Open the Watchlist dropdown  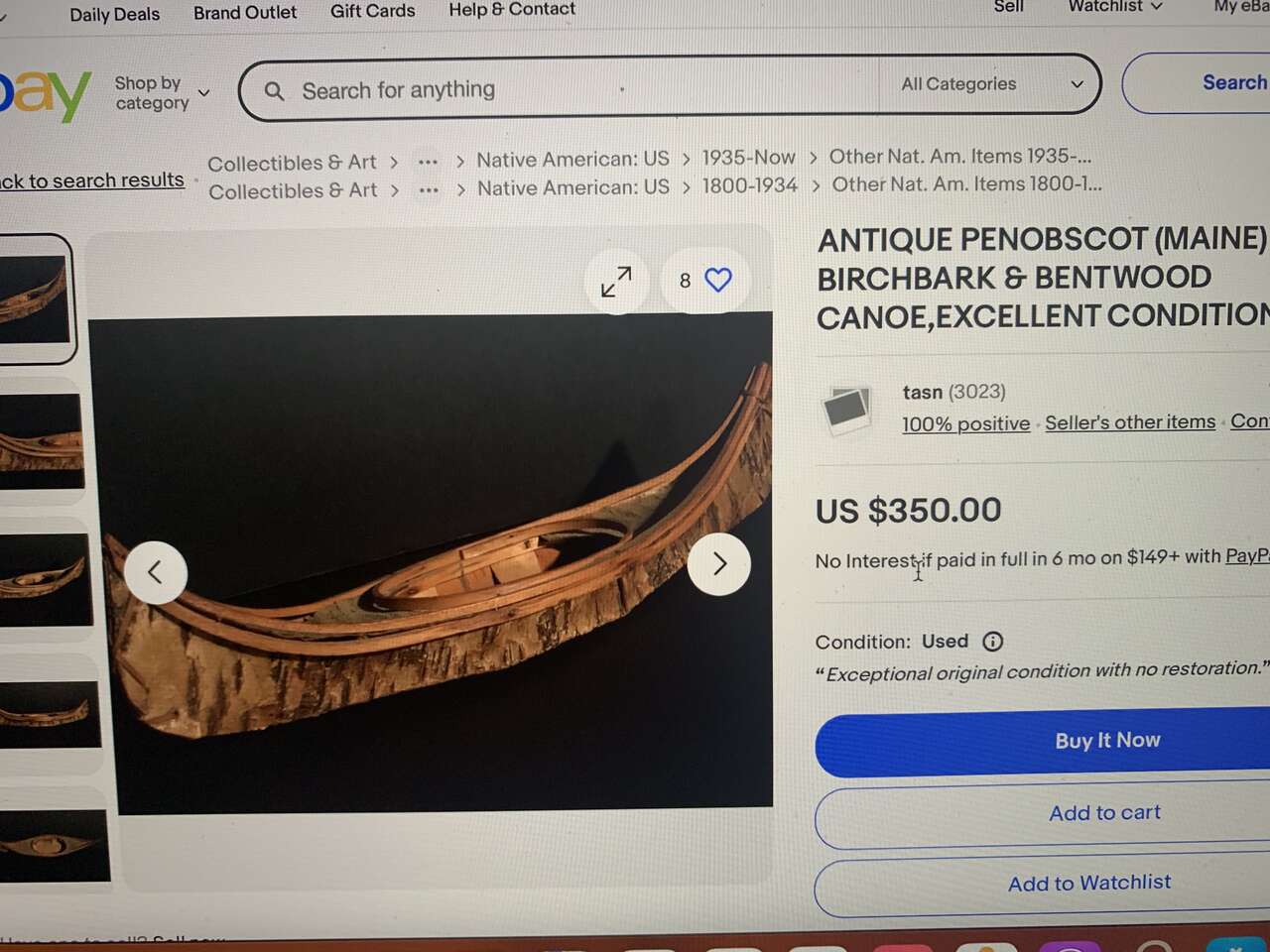click(x=1114, y=7)
